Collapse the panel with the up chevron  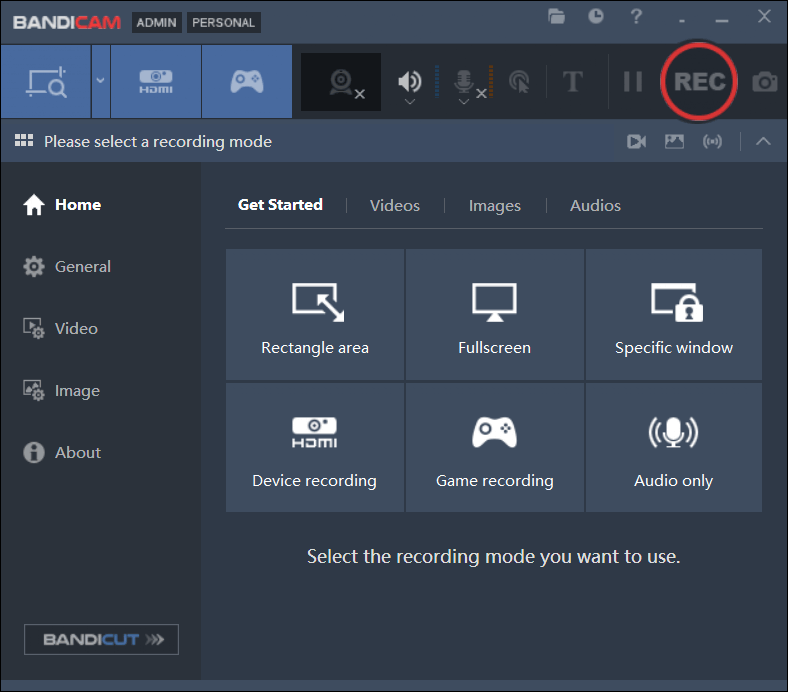763,141
